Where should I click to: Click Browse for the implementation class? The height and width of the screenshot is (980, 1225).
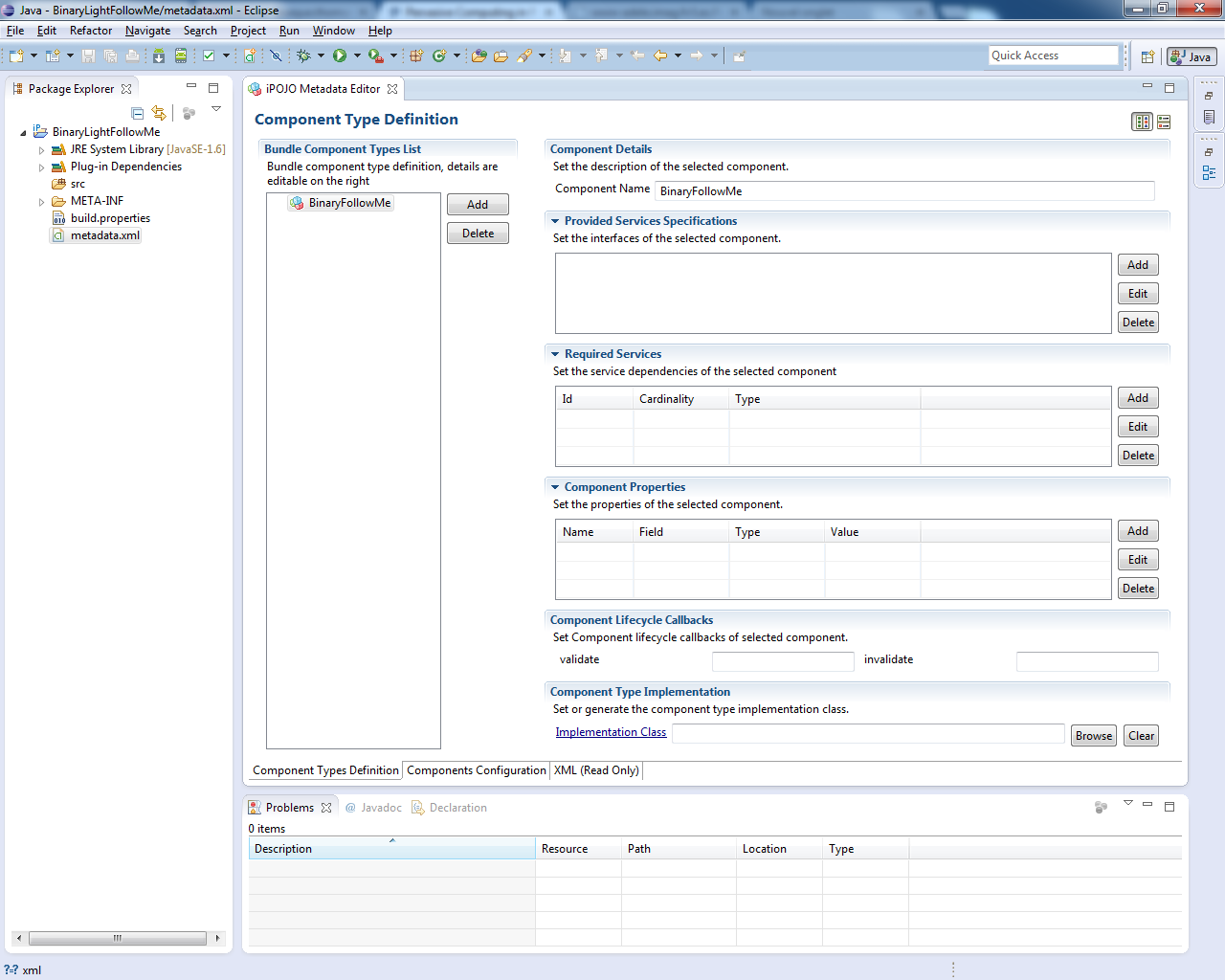1093,736
